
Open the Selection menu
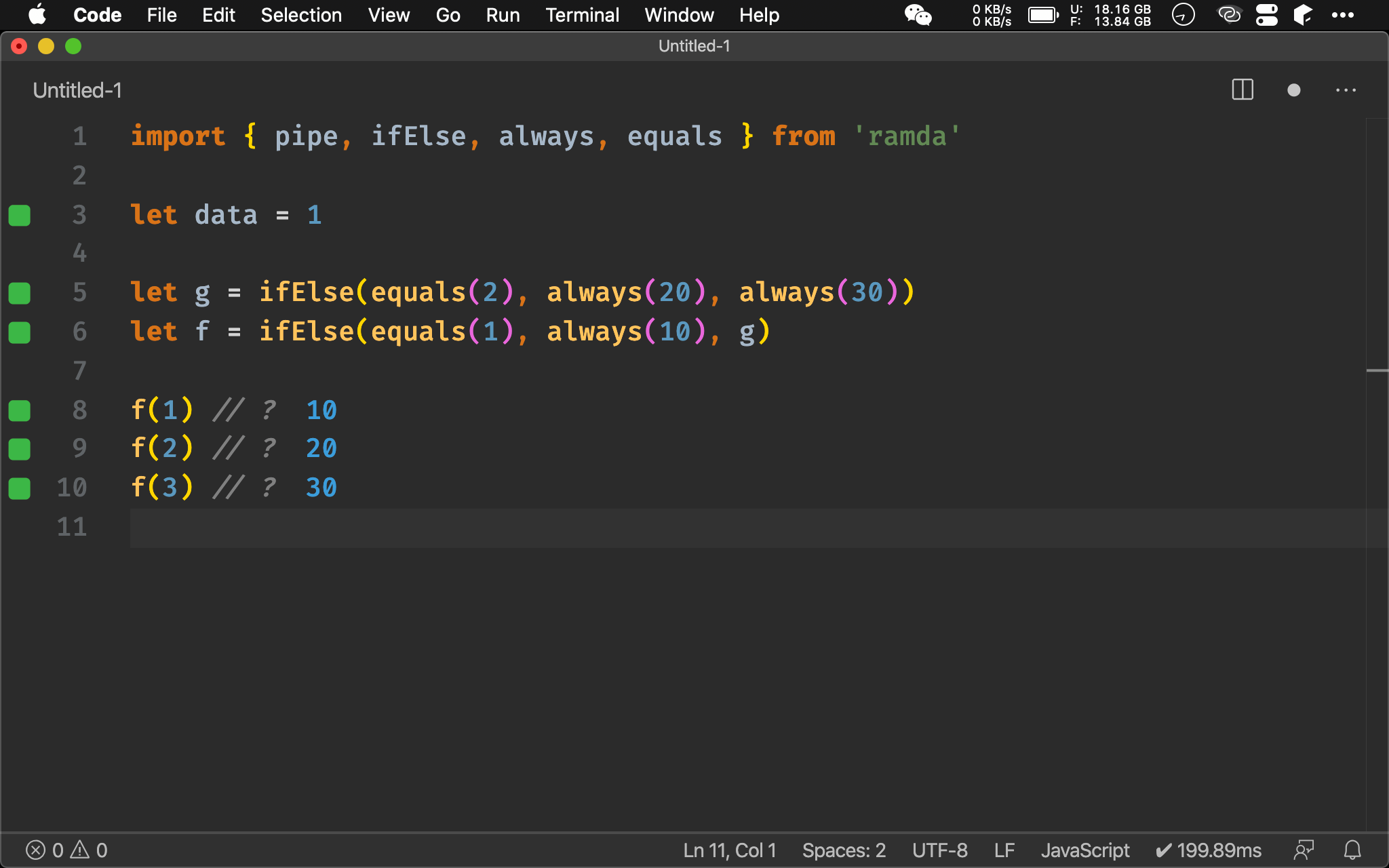pos(300,14)
